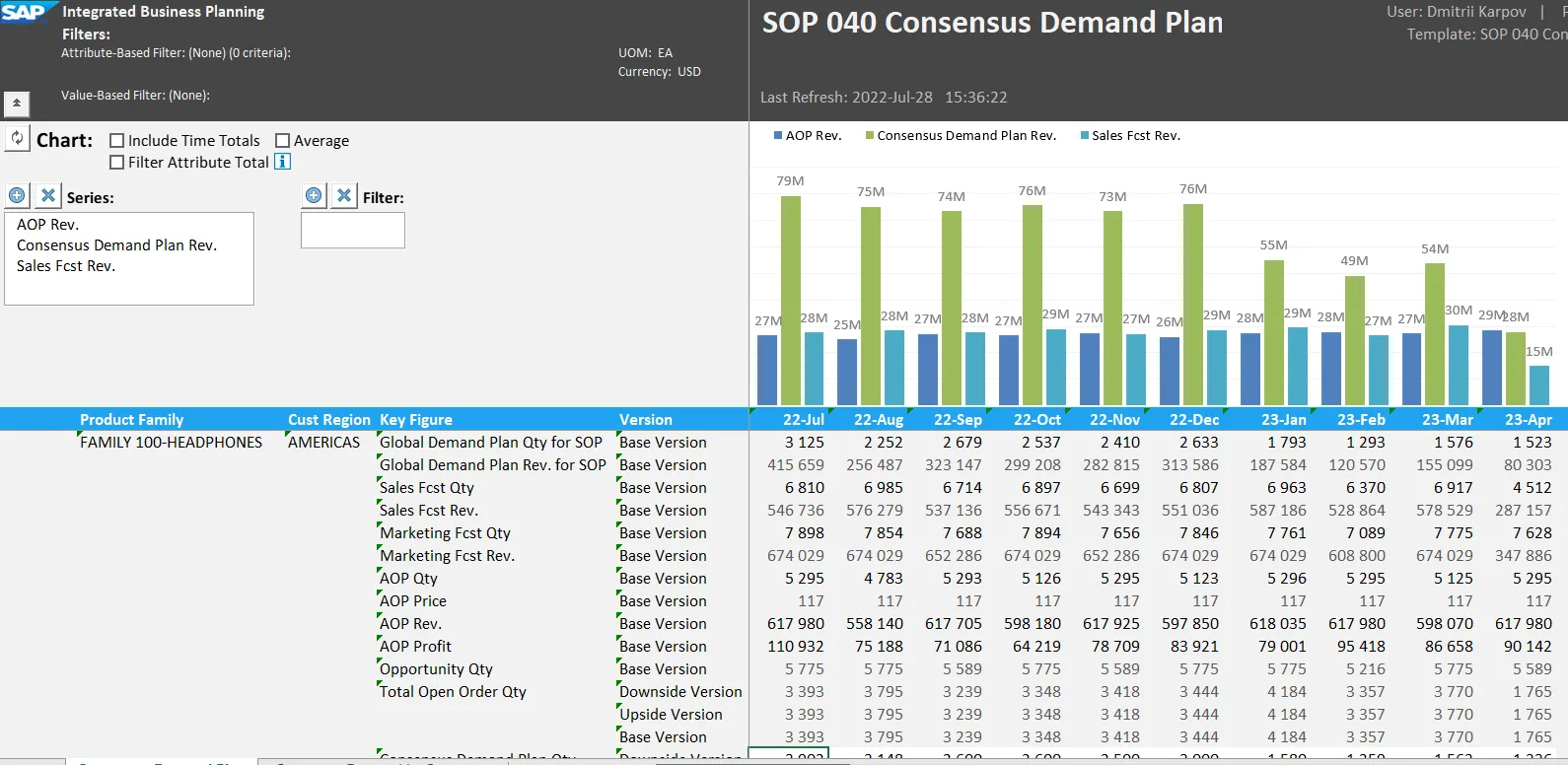Select the 22-Dec column header
The width and height of the screenshot is (1568, 765).
pos(1194,419)
